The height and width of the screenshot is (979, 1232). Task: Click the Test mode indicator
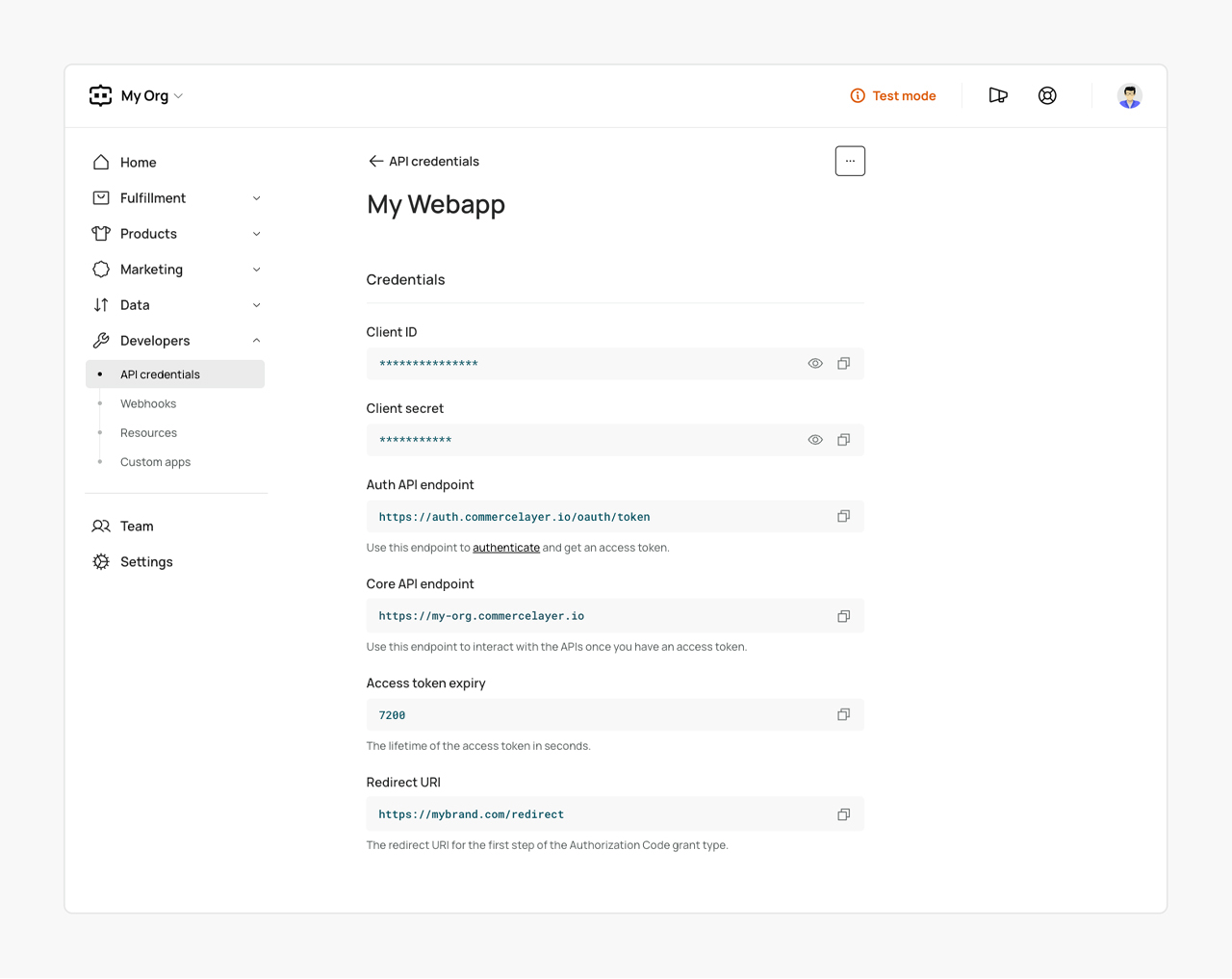coord(893,95)
